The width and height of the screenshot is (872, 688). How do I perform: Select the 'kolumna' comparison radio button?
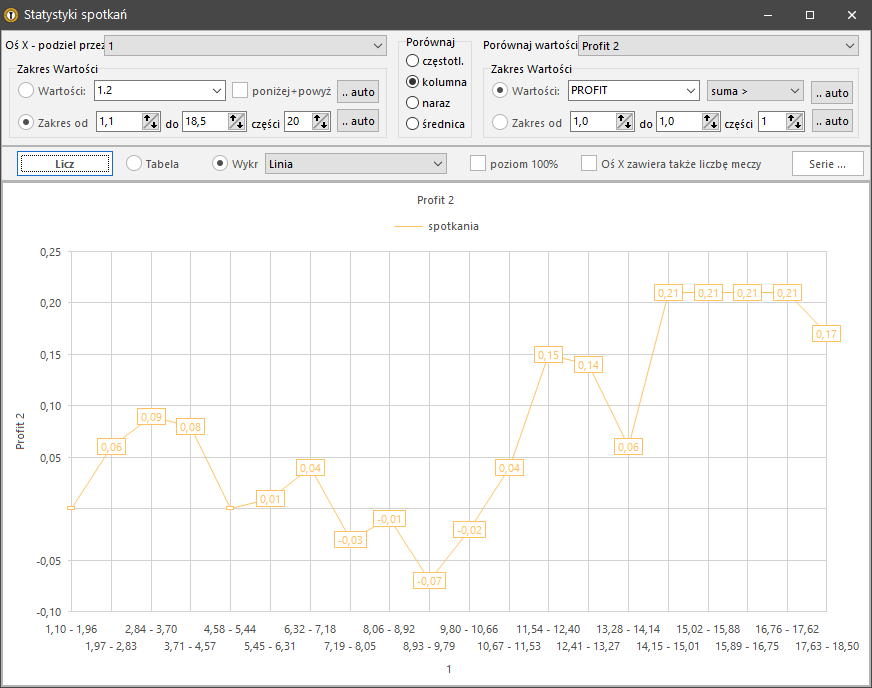coord(412,82)
